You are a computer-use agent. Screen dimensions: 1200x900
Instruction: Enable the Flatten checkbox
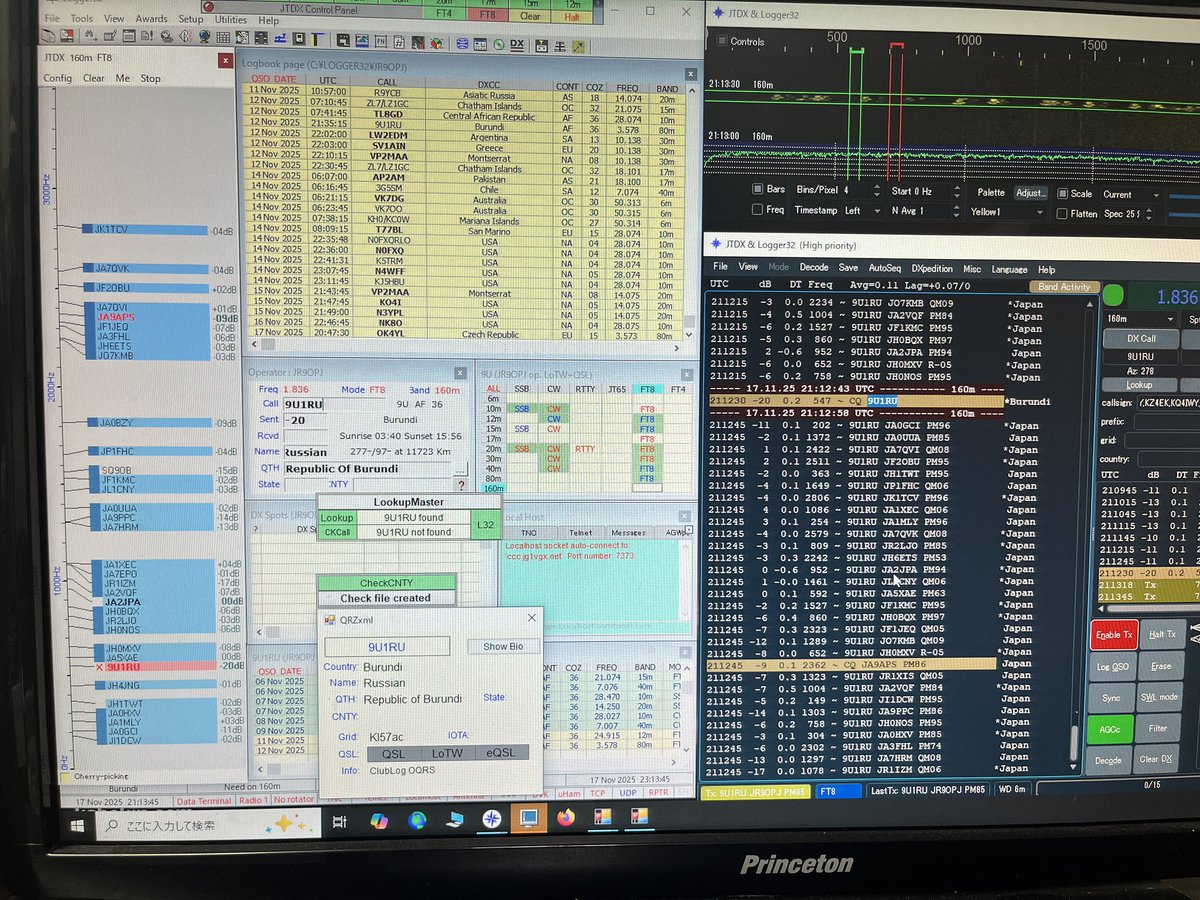pos(1060,214)
